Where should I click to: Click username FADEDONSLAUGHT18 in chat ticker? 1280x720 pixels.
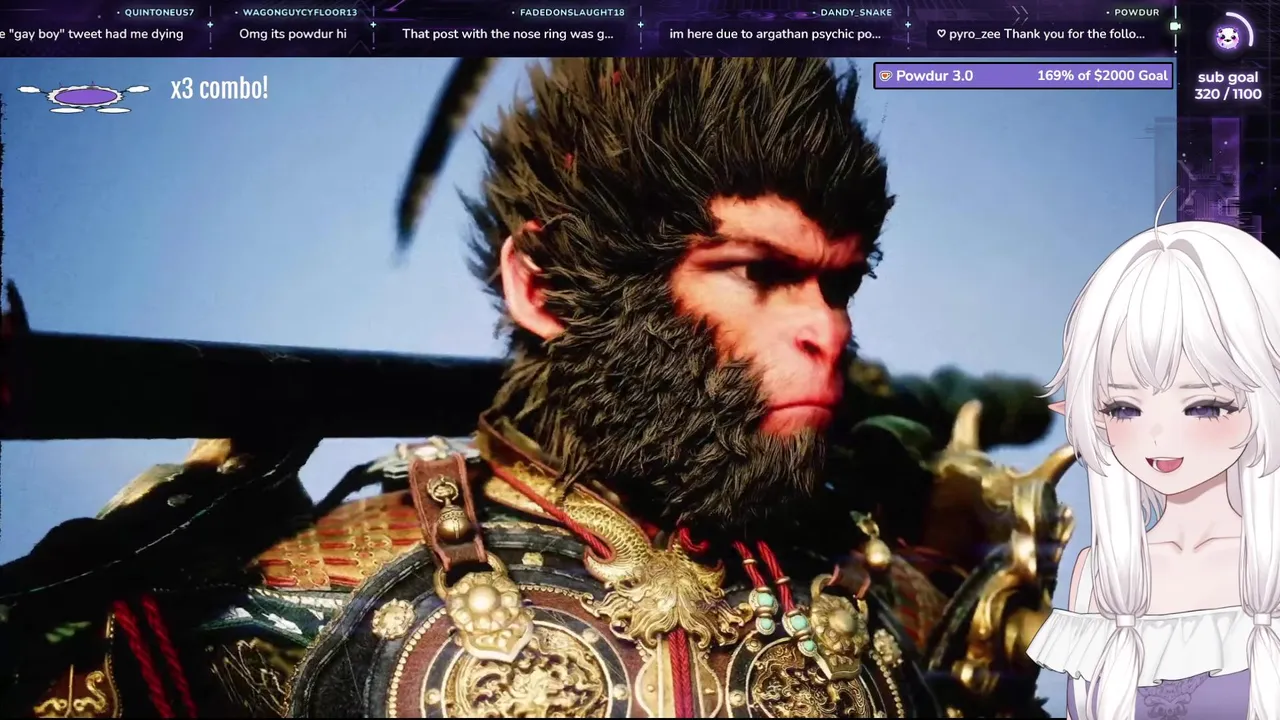pos(572,12)
